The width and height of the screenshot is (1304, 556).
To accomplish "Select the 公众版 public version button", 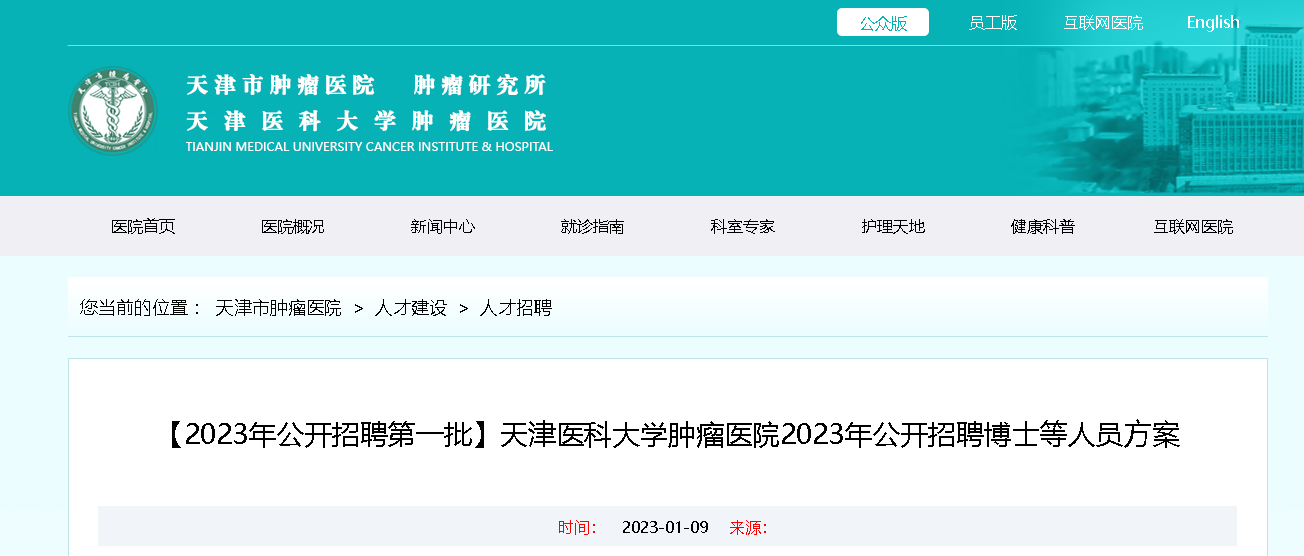I will (883, 23).
